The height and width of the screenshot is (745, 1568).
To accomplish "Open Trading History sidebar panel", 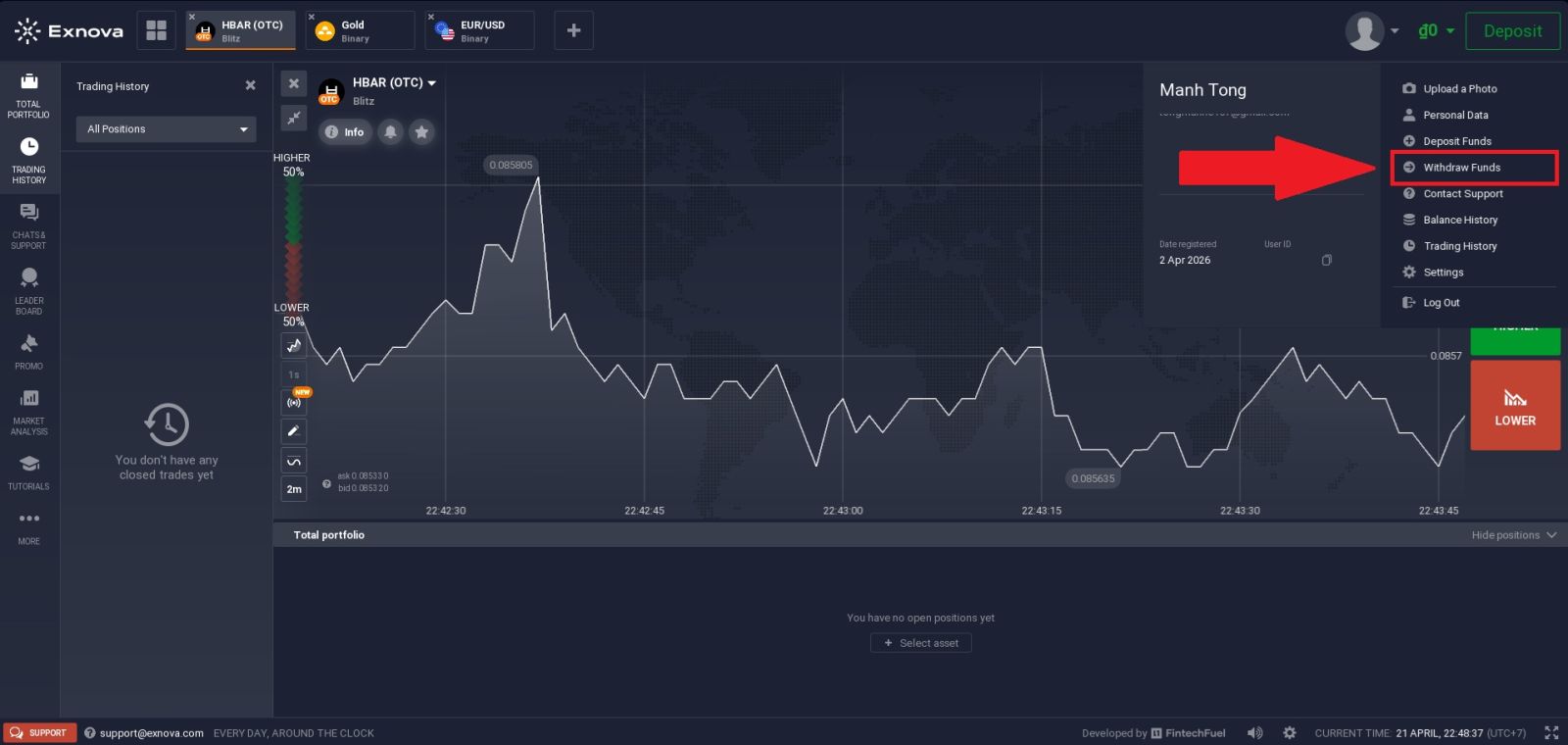I will pyautogui.click(x=28, y=161).
